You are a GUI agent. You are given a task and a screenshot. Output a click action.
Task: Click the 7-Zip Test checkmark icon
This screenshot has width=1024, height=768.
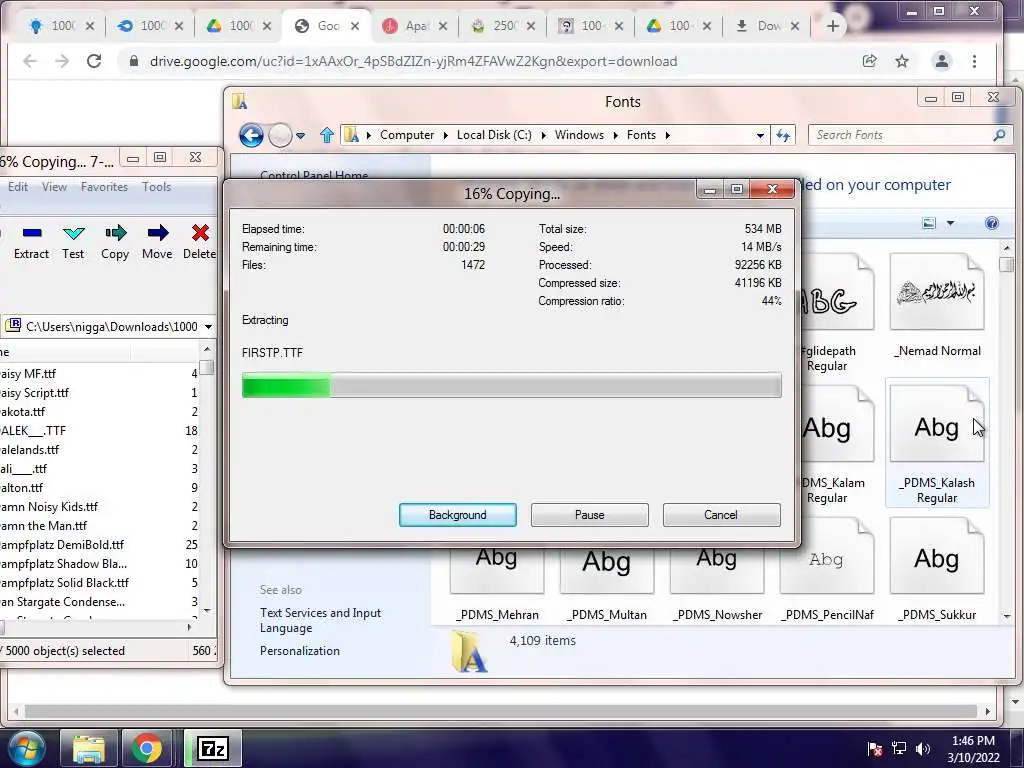[73, 233]
